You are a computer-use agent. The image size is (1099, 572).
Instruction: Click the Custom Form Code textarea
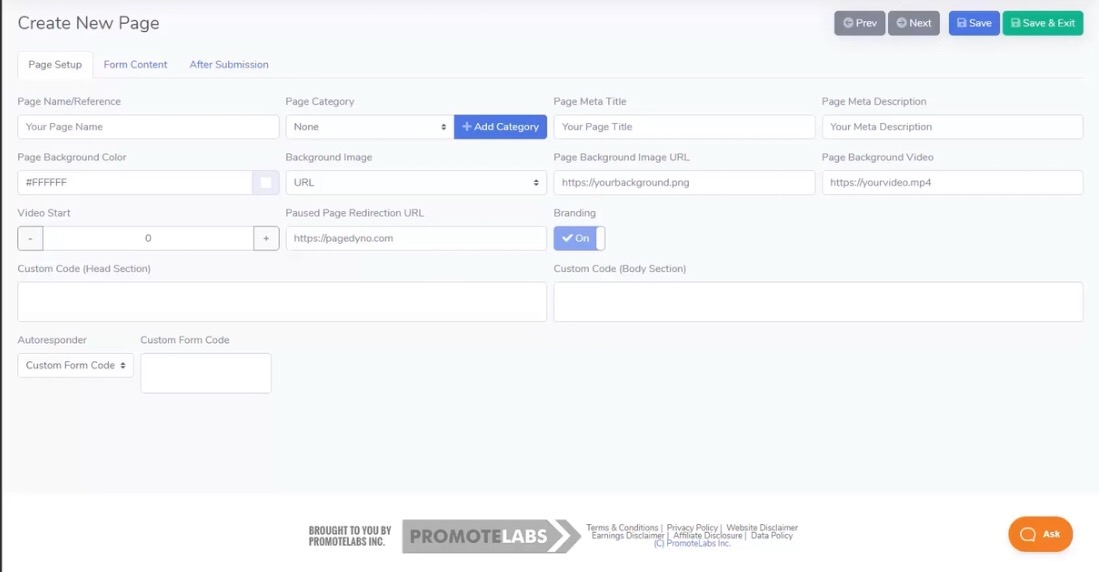coord(205,373)
